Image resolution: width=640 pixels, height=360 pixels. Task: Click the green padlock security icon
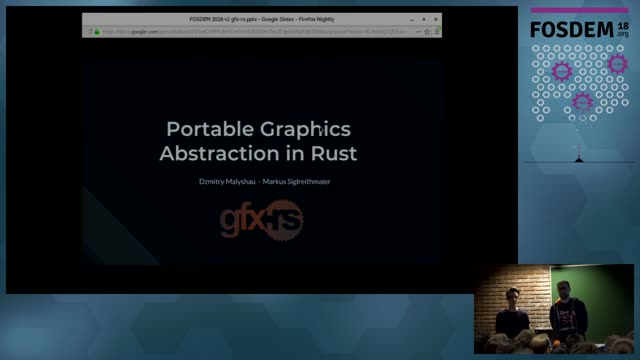click(x=97, y=31)
